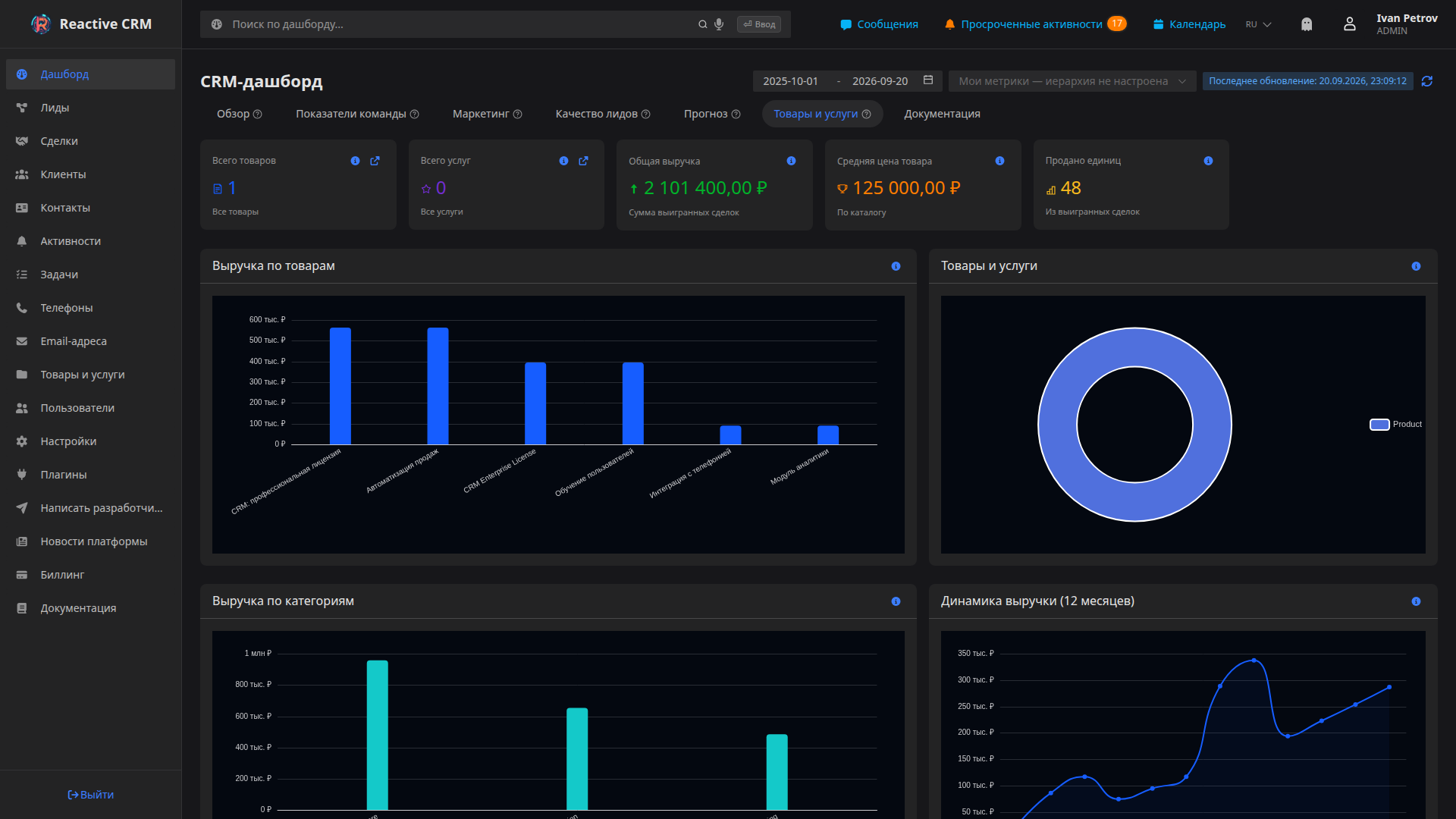The width and height of the screenshot is (1456, 819).
Task: Open the Маркетинг tab
Action: [488, 114]
